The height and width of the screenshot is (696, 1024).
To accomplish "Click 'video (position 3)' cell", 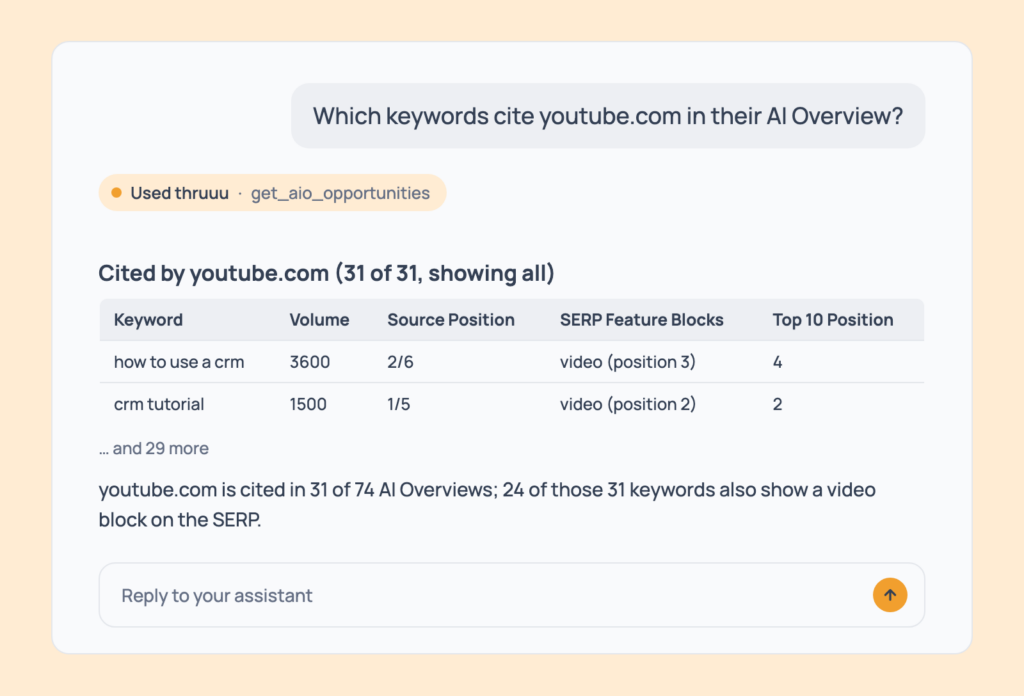I will (x=628, y=362).
